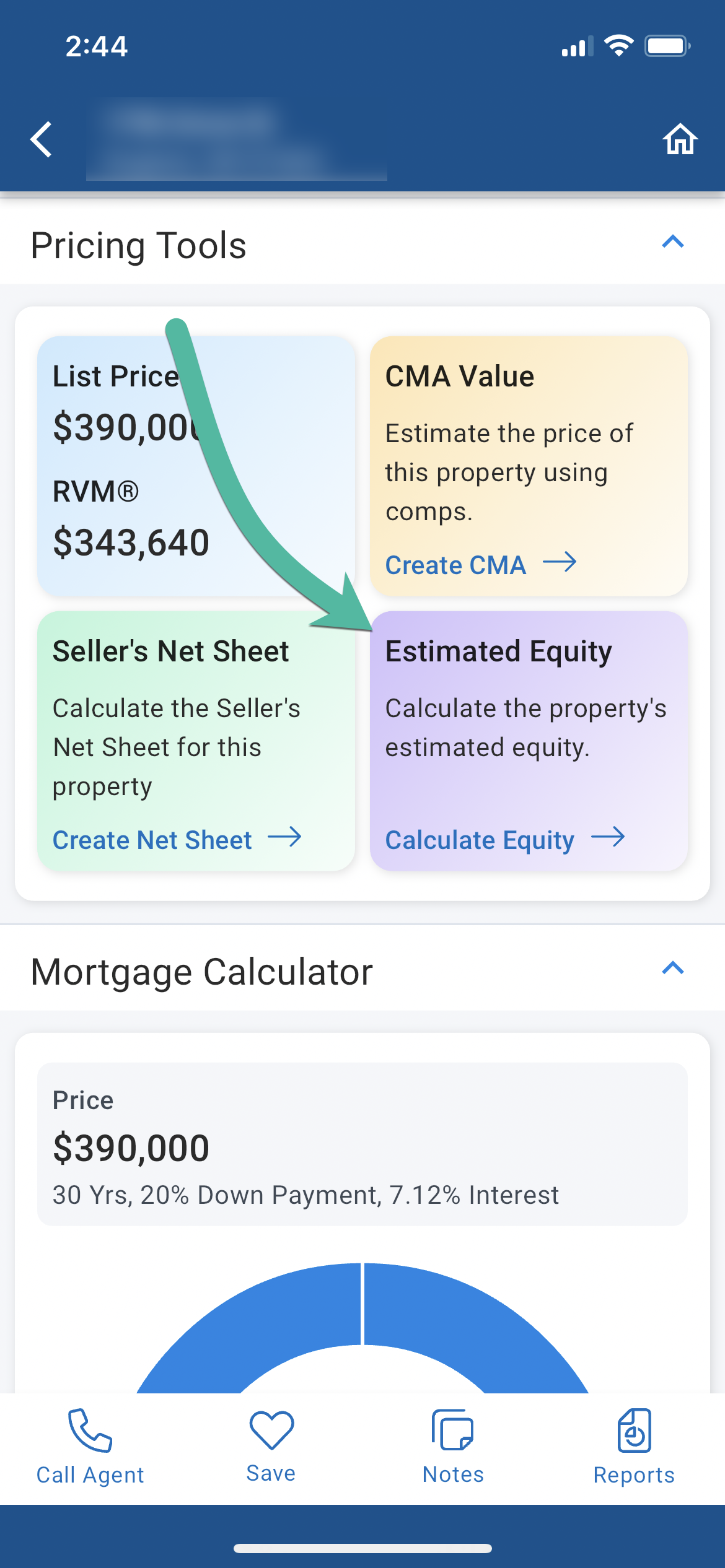Click the Calculate Equity link
The height and width of the screenshot is (1568, 725).
480,840
